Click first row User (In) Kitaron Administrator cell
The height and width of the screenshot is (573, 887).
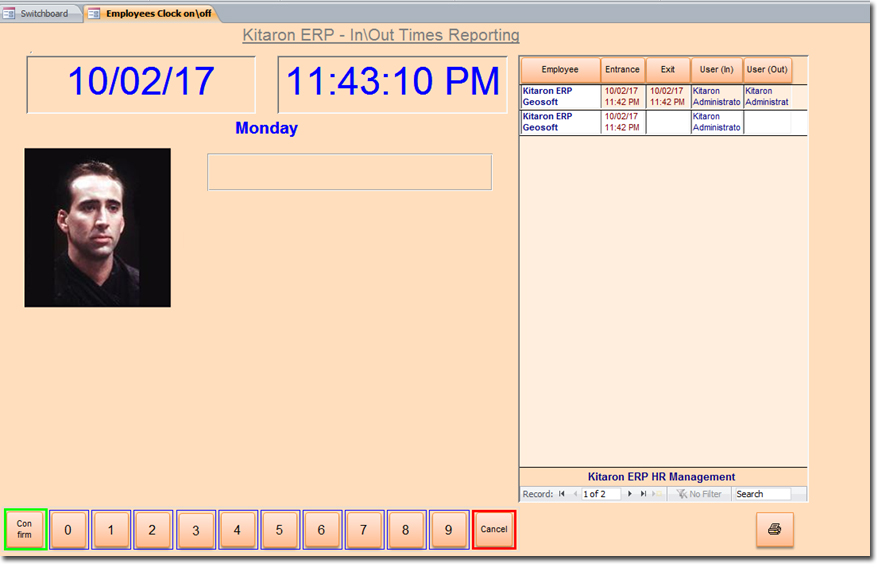(717, 97)
